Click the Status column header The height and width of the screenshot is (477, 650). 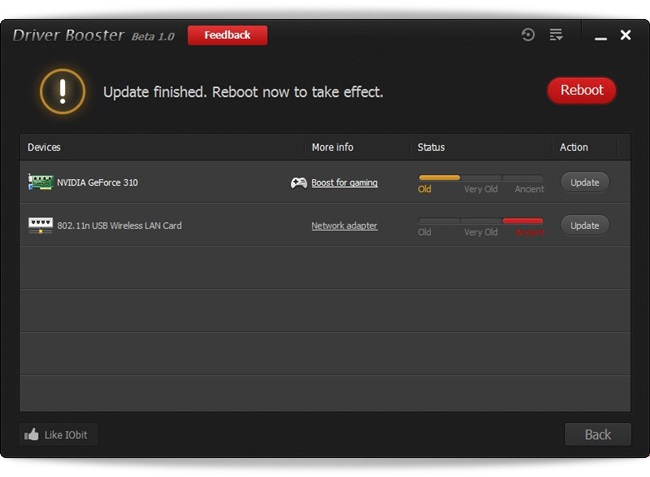pyautogui.click(x=431, y=147)
